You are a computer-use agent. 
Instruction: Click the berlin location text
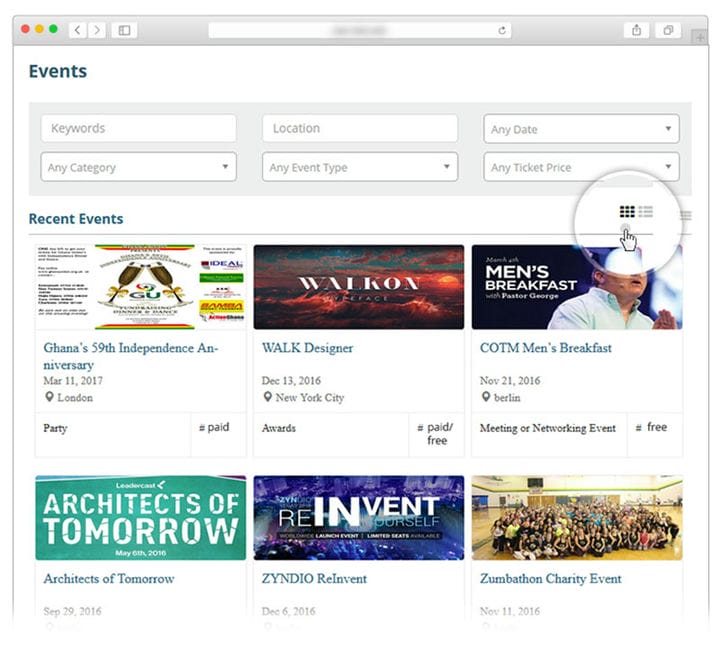pyautogui.click(x=507, y=398)
